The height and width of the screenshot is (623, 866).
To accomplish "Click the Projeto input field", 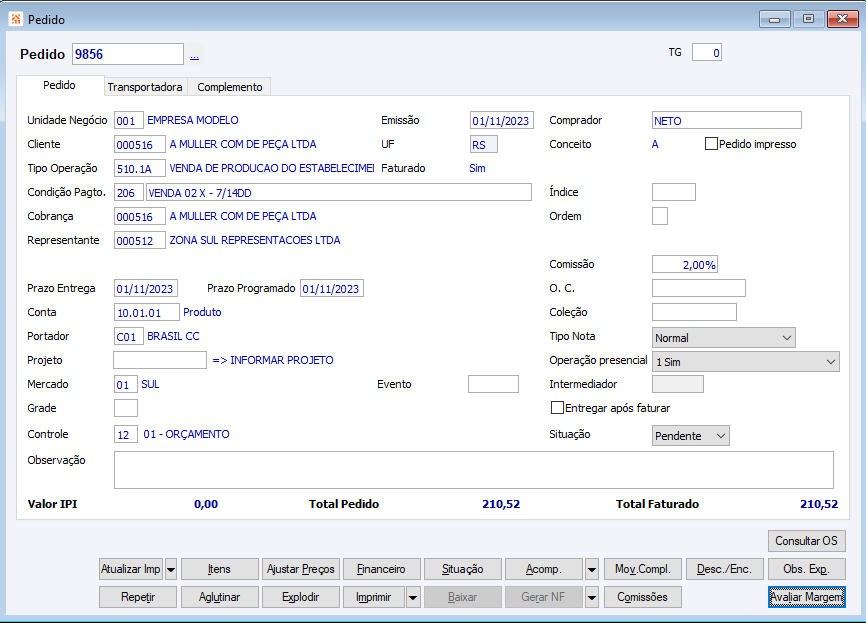I will (x=160, y=360).
